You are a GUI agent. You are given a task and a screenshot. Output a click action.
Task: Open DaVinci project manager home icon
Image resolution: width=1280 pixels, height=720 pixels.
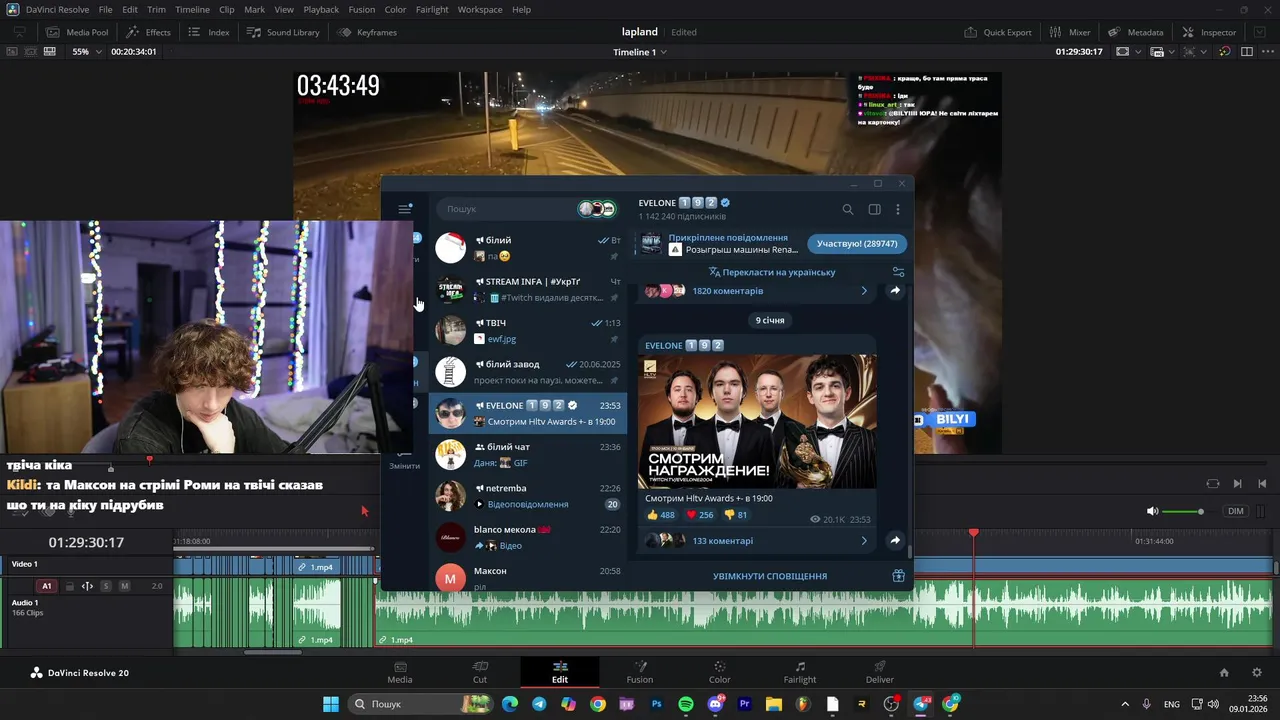(1224, 673)
